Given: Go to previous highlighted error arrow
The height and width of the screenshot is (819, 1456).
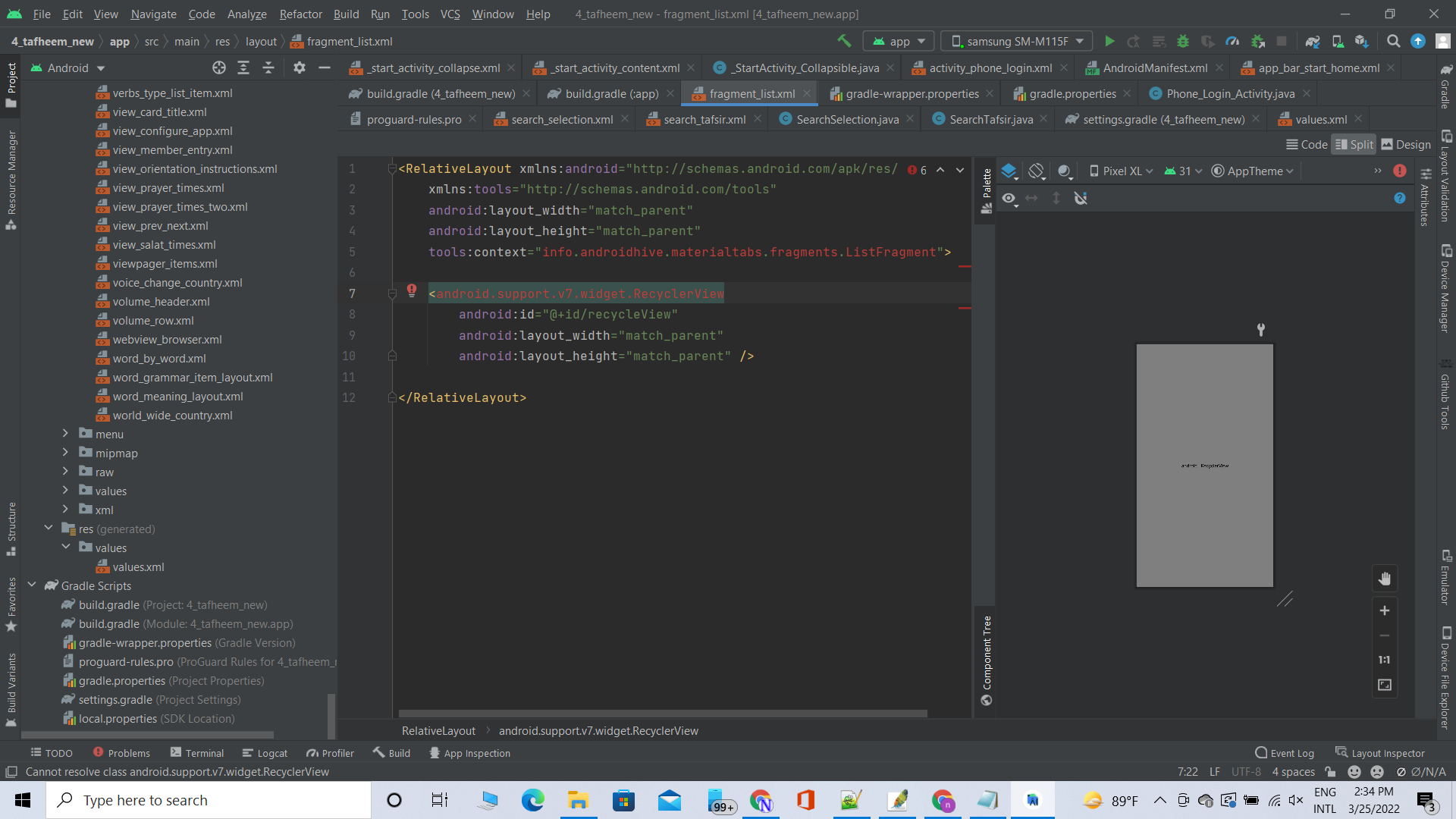Looking at the screenshot, I should click(940, 170).
